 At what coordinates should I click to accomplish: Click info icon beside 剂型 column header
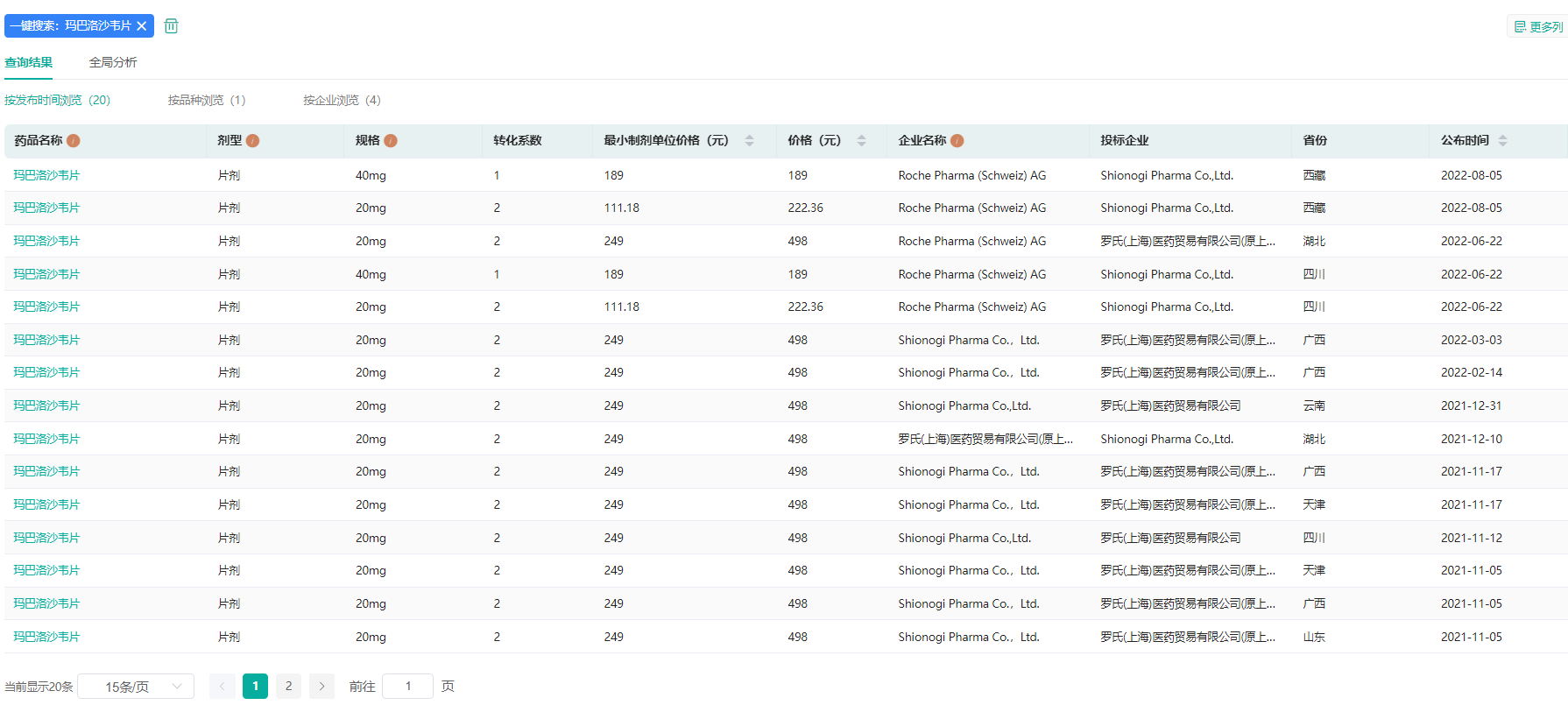pyautogui.click(x=253, y=141)
